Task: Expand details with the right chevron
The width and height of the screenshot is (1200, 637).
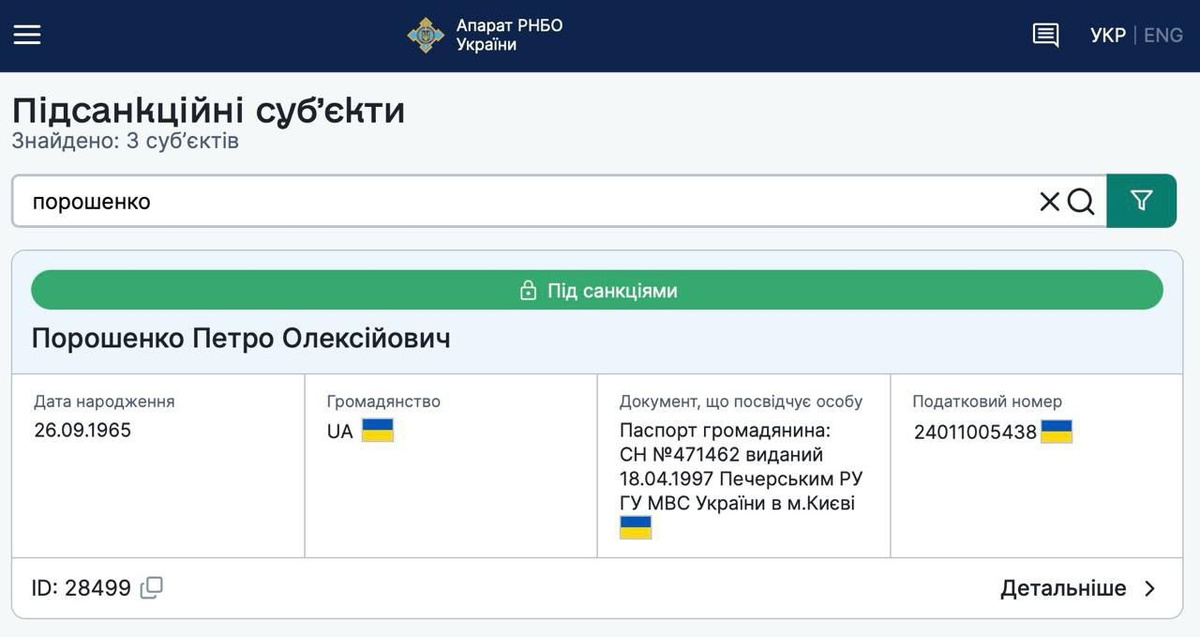Action: point(1150,588)
